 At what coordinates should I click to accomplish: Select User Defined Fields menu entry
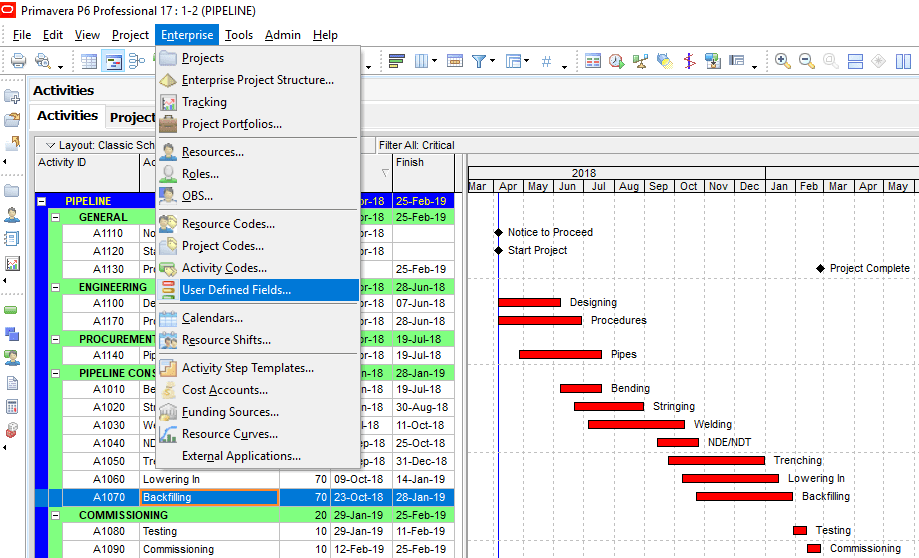[258, 290]
